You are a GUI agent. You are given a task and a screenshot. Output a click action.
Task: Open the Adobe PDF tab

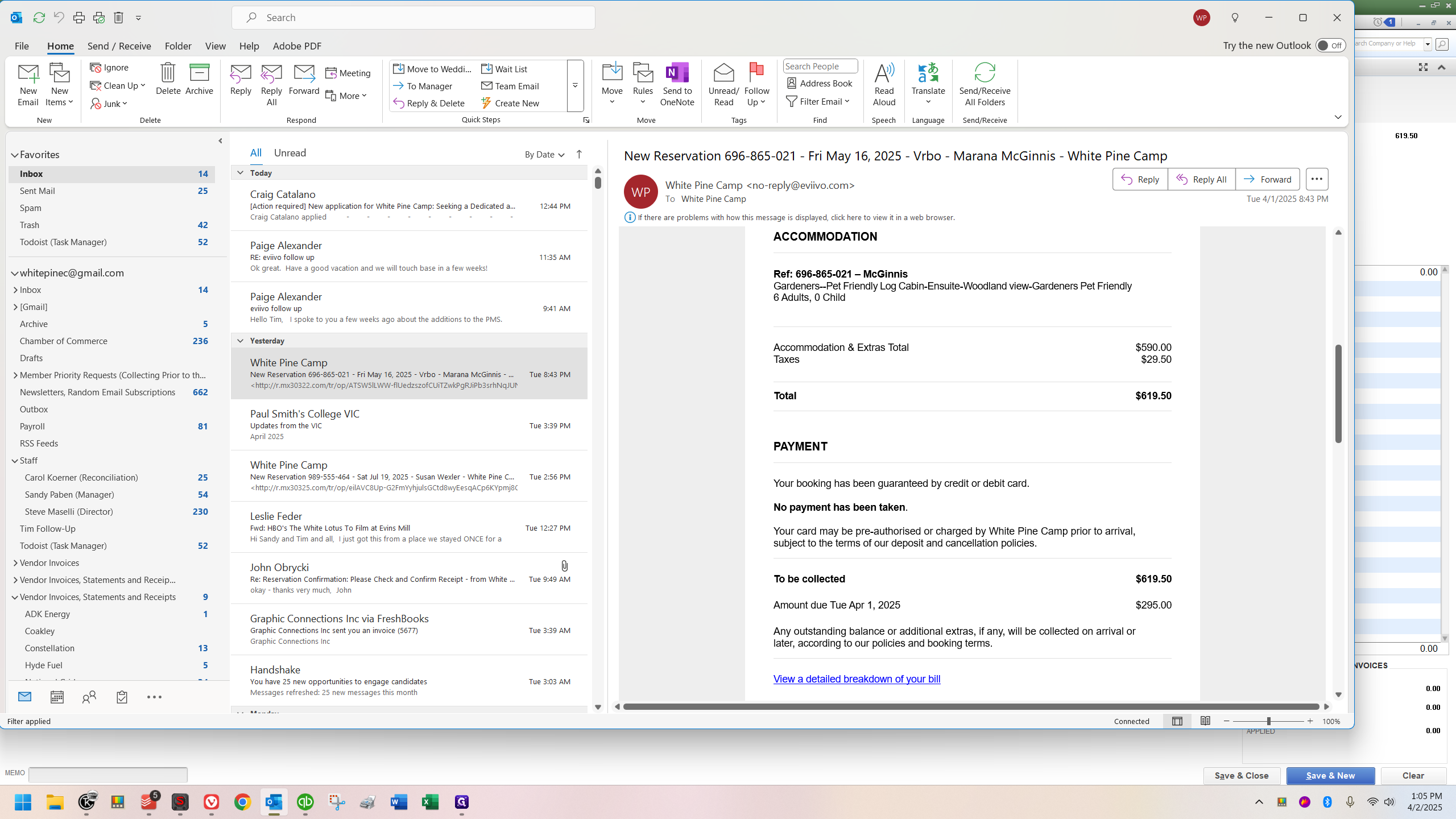(x=297, y=46)
